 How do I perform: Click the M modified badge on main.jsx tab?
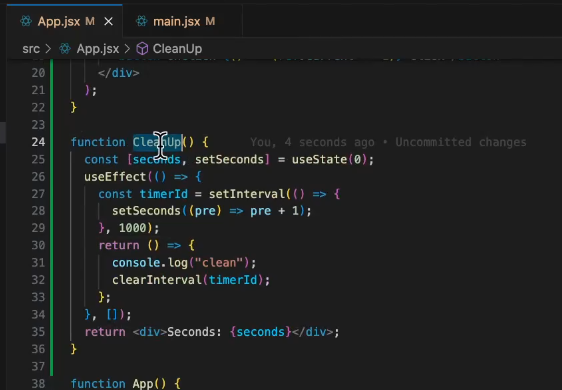210,22
